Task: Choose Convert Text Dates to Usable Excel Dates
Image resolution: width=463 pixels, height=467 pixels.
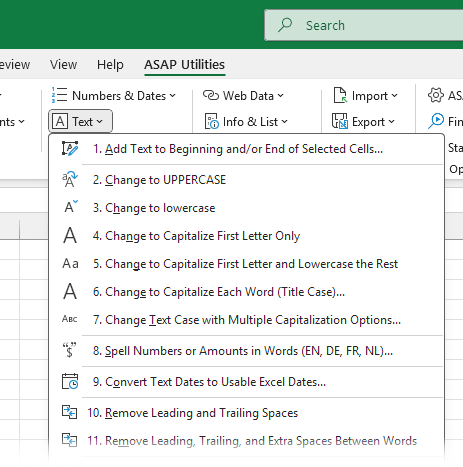Action: pyautogui.click(x=247, y=382)
